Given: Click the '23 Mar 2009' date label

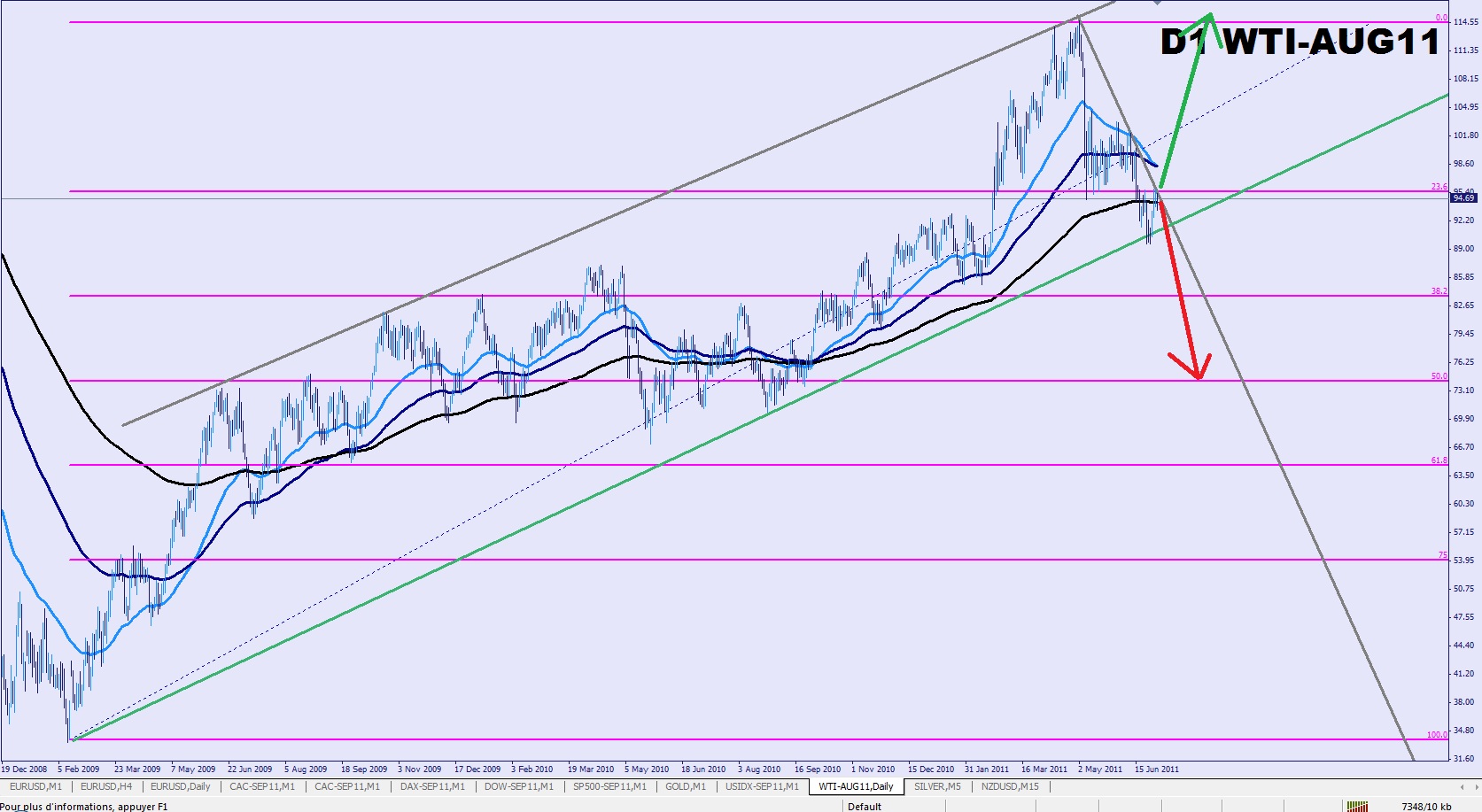Looking at the screenshot, I should tap(137, 769).
